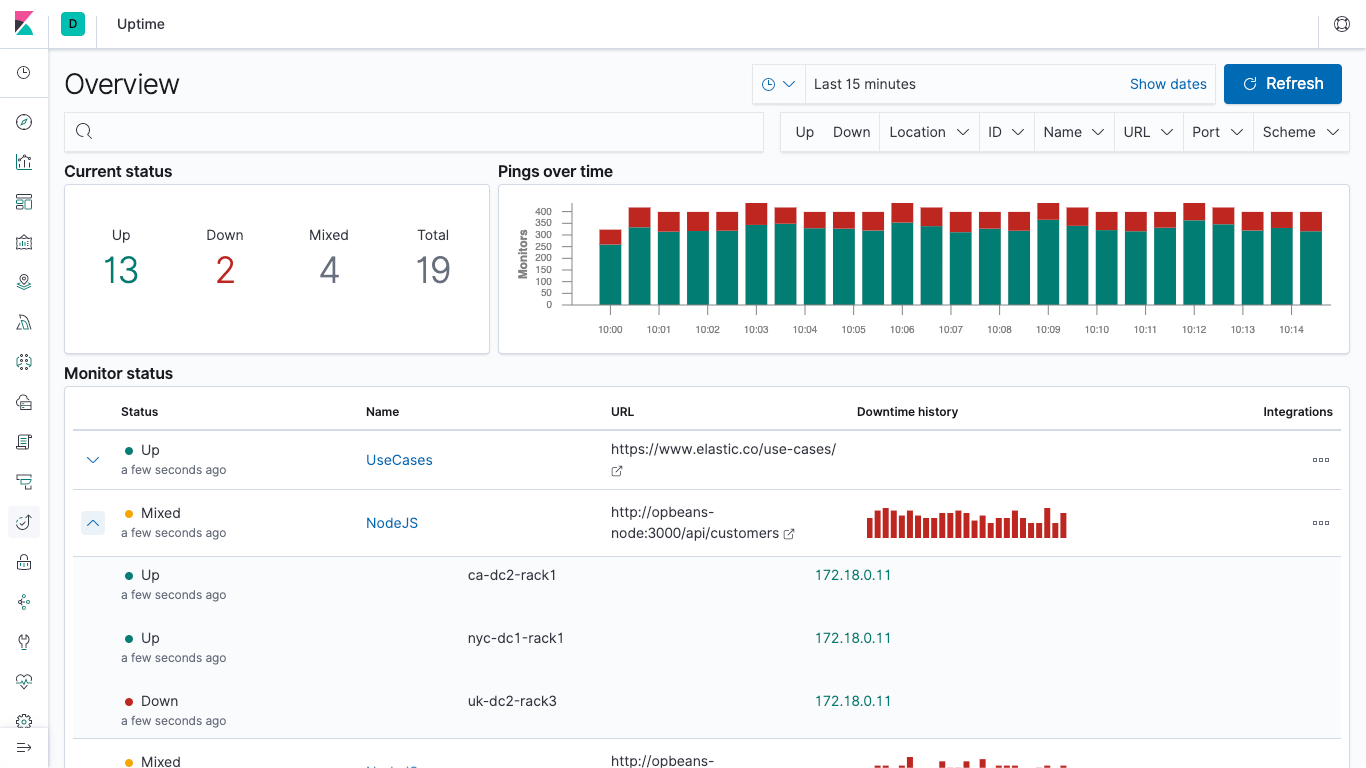Click the Refresh button
Screen dimensions: 1366x768
click(x=1283, y=84)
